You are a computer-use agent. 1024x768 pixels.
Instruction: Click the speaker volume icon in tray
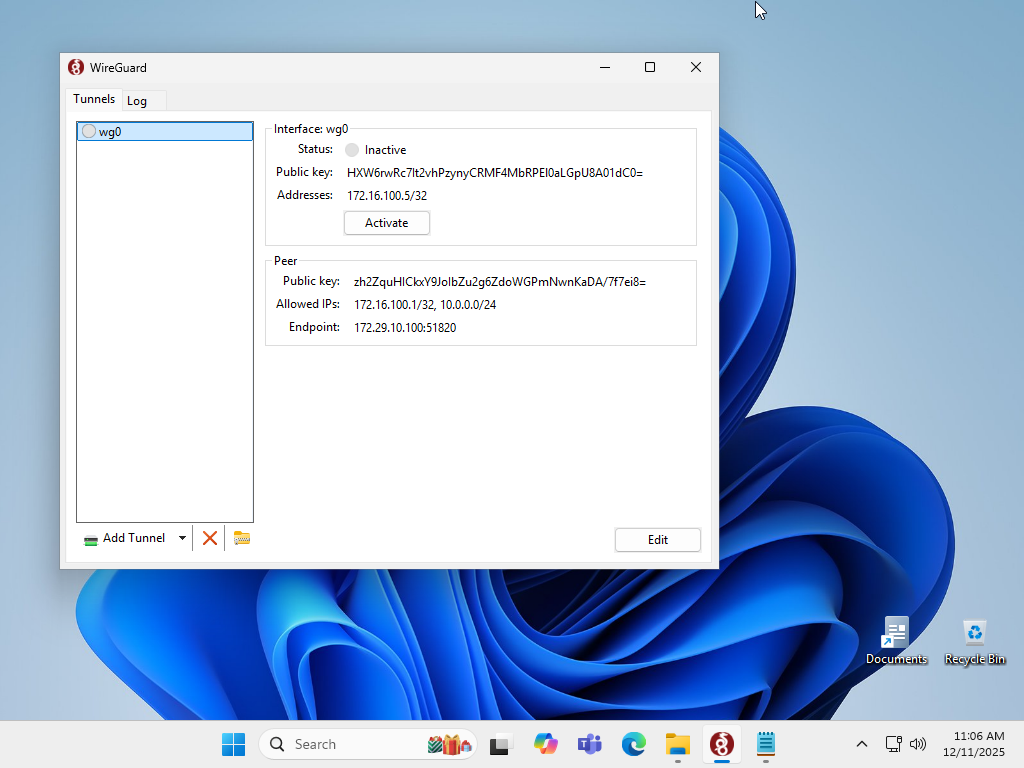(x=918, y=744)
